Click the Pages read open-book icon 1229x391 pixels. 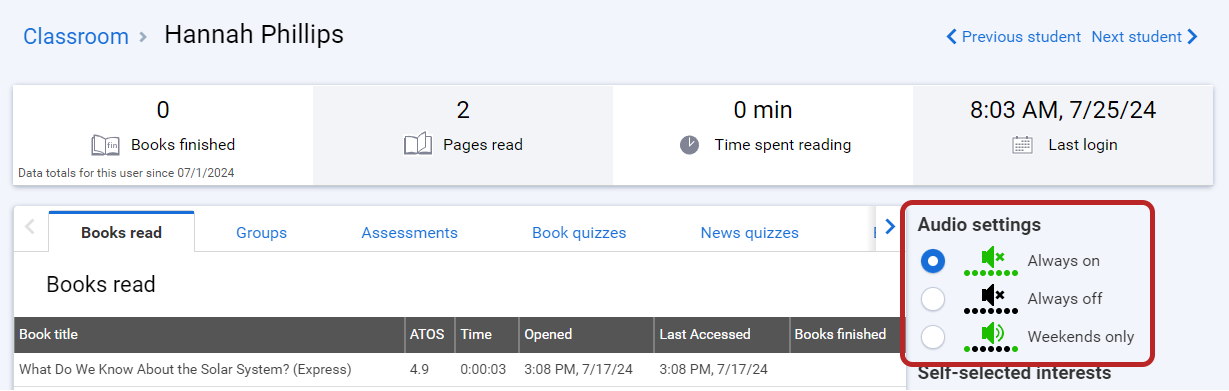(x=418, y=145)
